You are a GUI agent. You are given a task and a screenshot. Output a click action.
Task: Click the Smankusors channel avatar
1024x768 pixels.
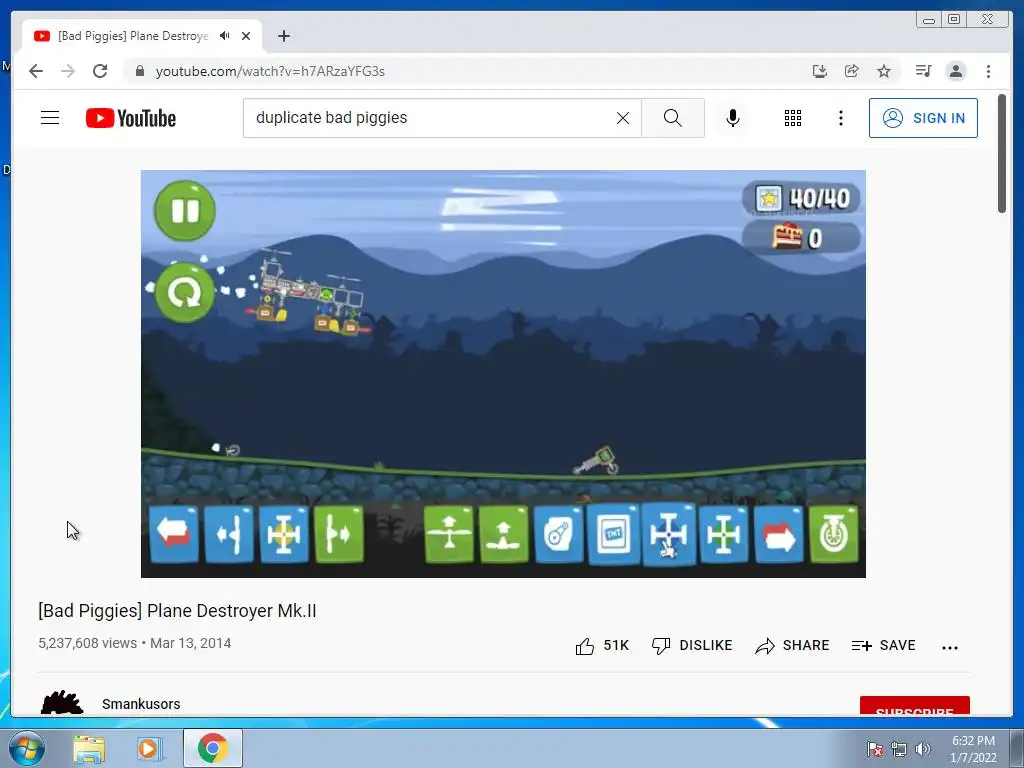[x=62, y=703]
